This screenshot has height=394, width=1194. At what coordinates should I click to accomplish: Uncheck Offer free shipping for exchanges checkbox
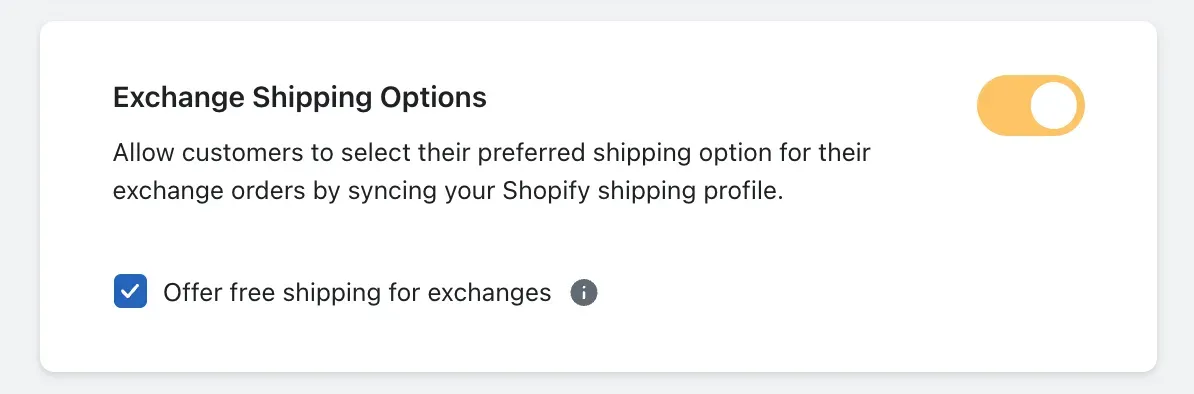pyautogui.click(x=130, y=292)
